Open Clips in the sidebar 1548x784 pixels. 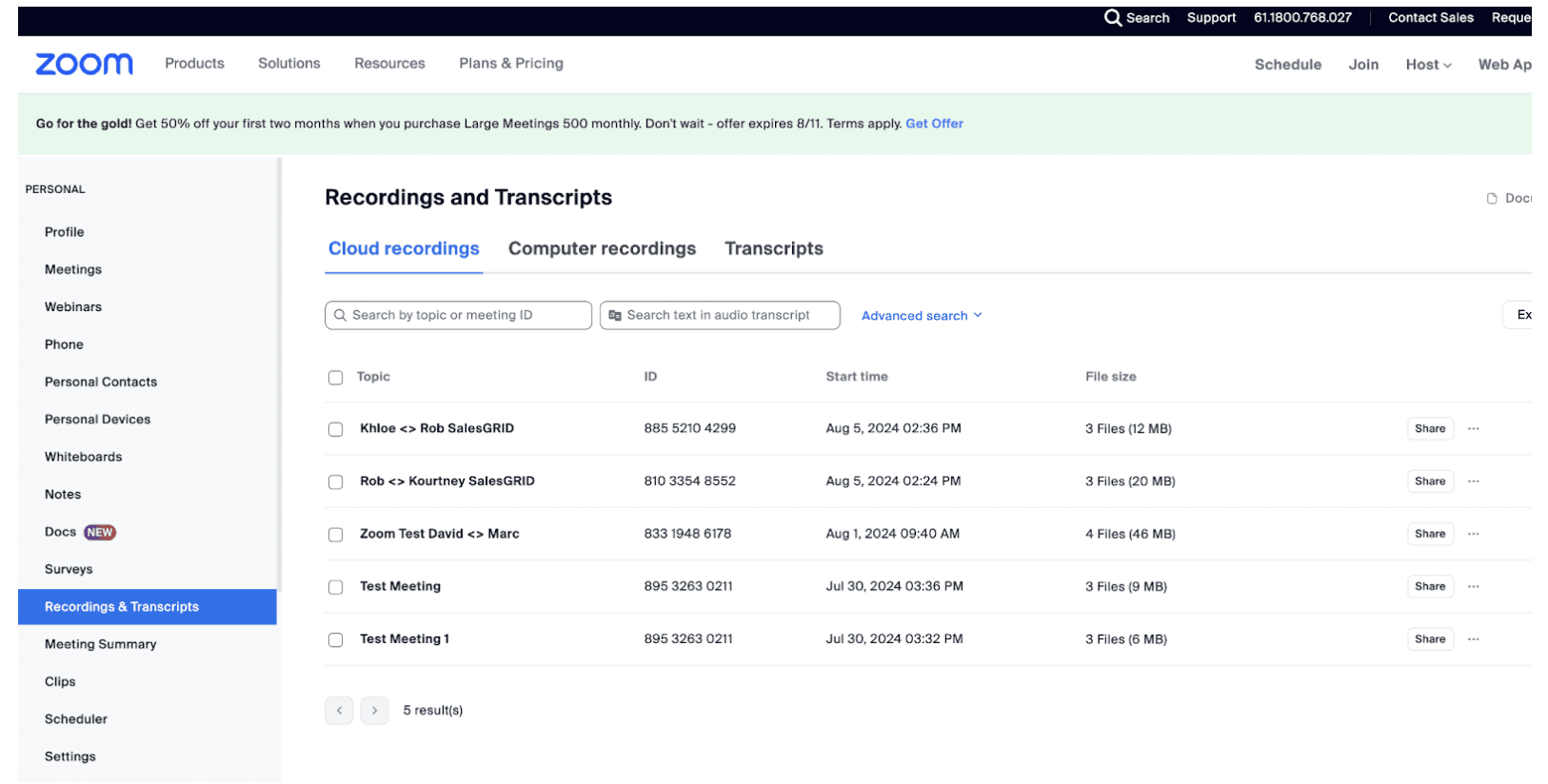60,682
